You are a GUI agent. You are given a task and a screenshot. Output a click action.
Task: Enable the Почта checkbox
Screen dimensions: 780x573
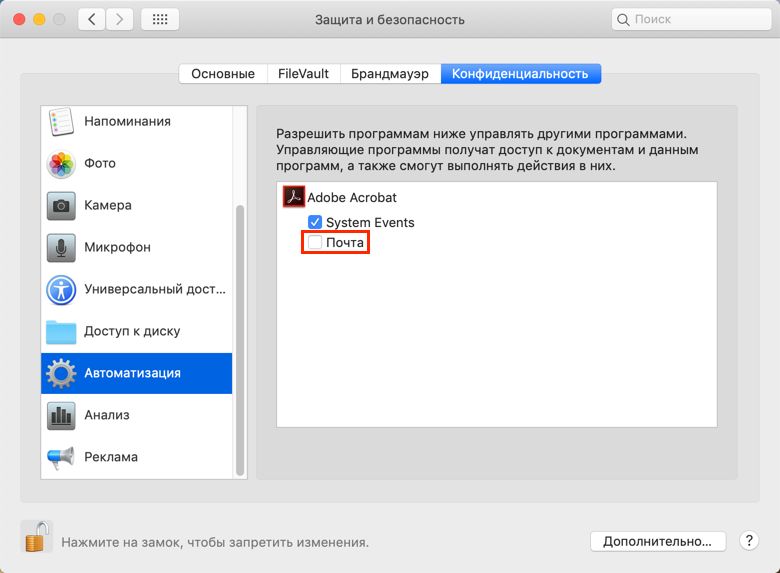[315, 242]
